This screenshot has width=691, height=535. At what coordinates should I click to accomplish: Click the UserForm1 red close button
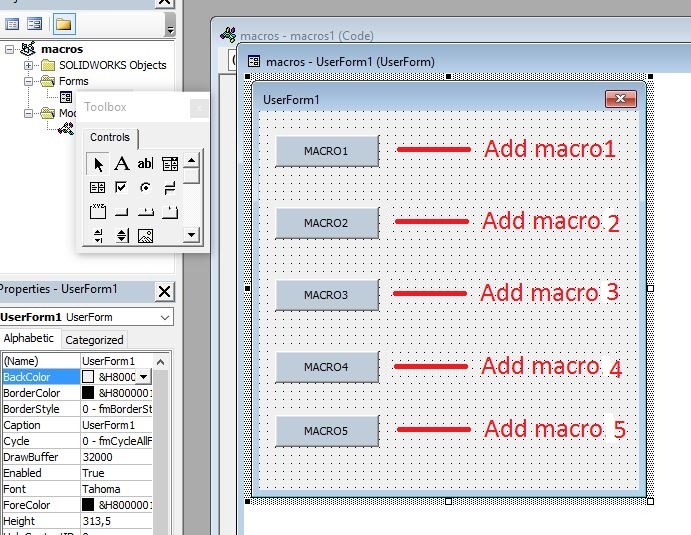click(x=620, y=99)
